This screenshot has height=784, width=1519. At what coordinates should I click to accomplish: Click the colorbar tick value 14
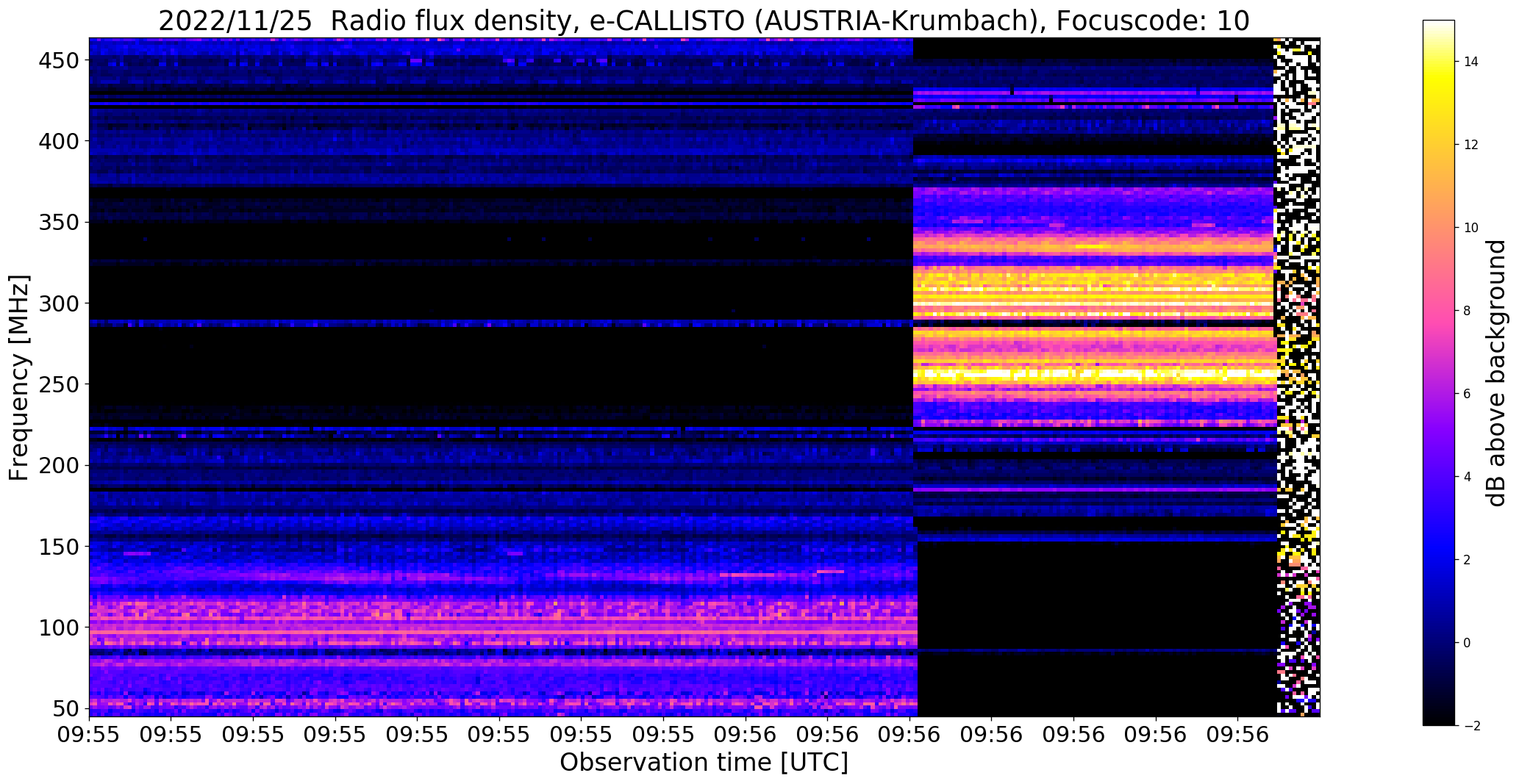[x=1471, y=62]
